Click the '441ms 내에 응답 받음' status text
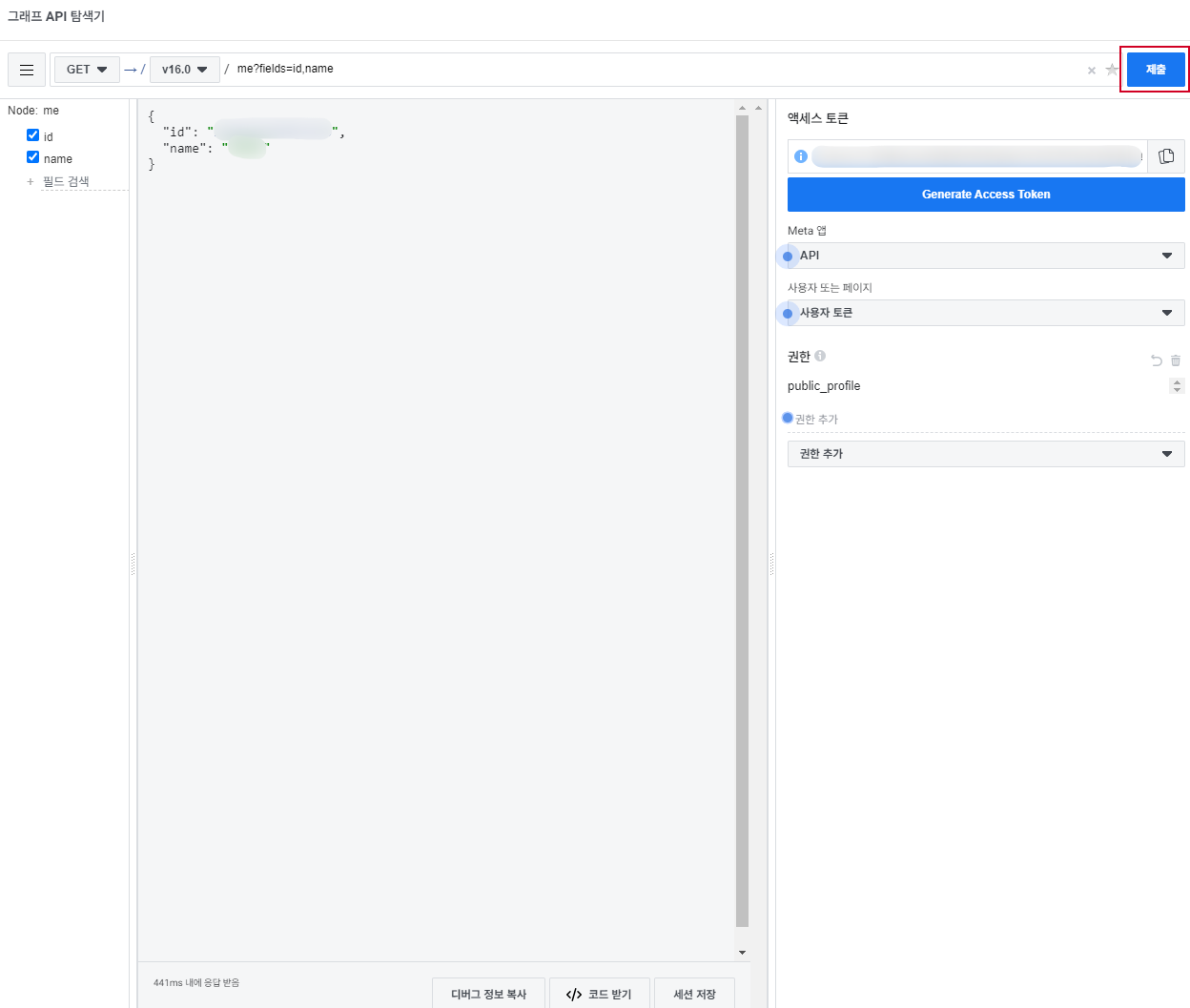 coord(196,982)
